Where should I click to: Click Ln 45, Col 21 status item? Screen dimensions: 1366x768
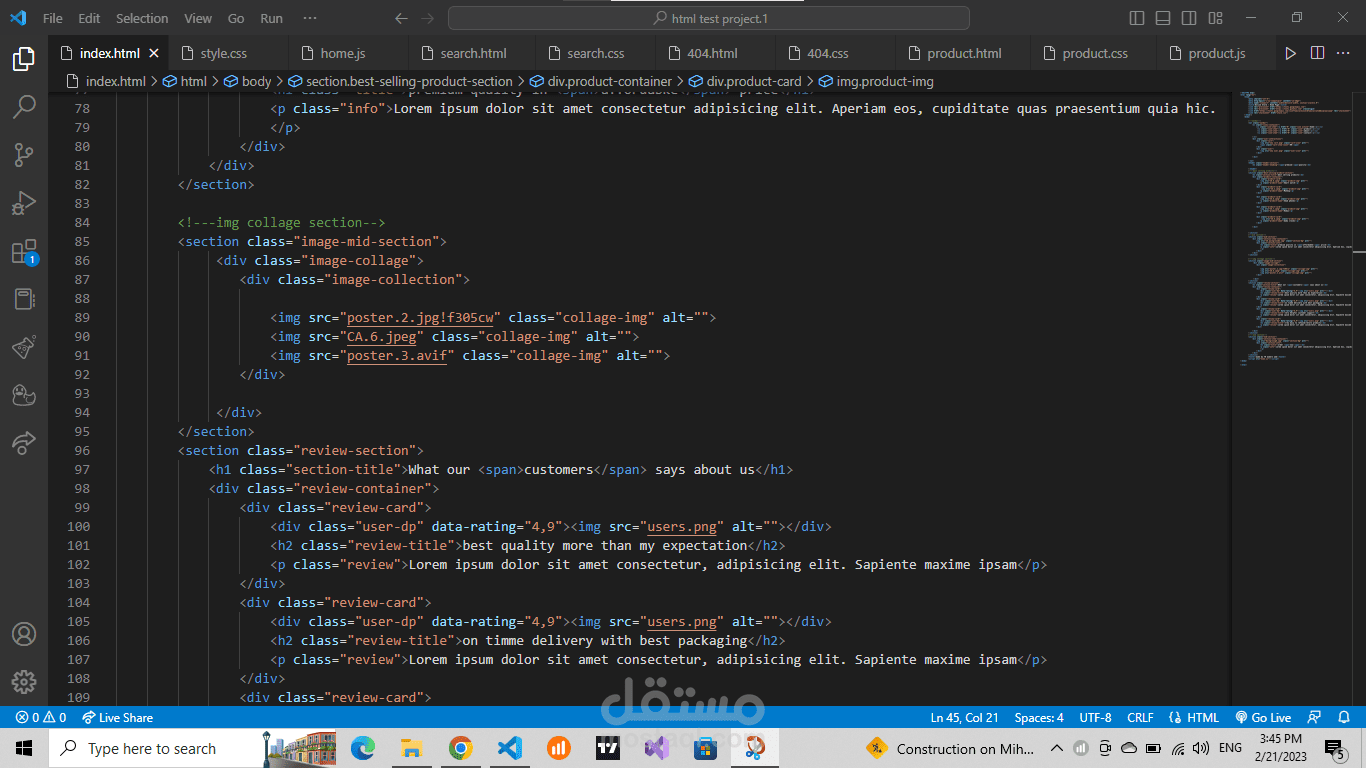(x=964, y=717)
